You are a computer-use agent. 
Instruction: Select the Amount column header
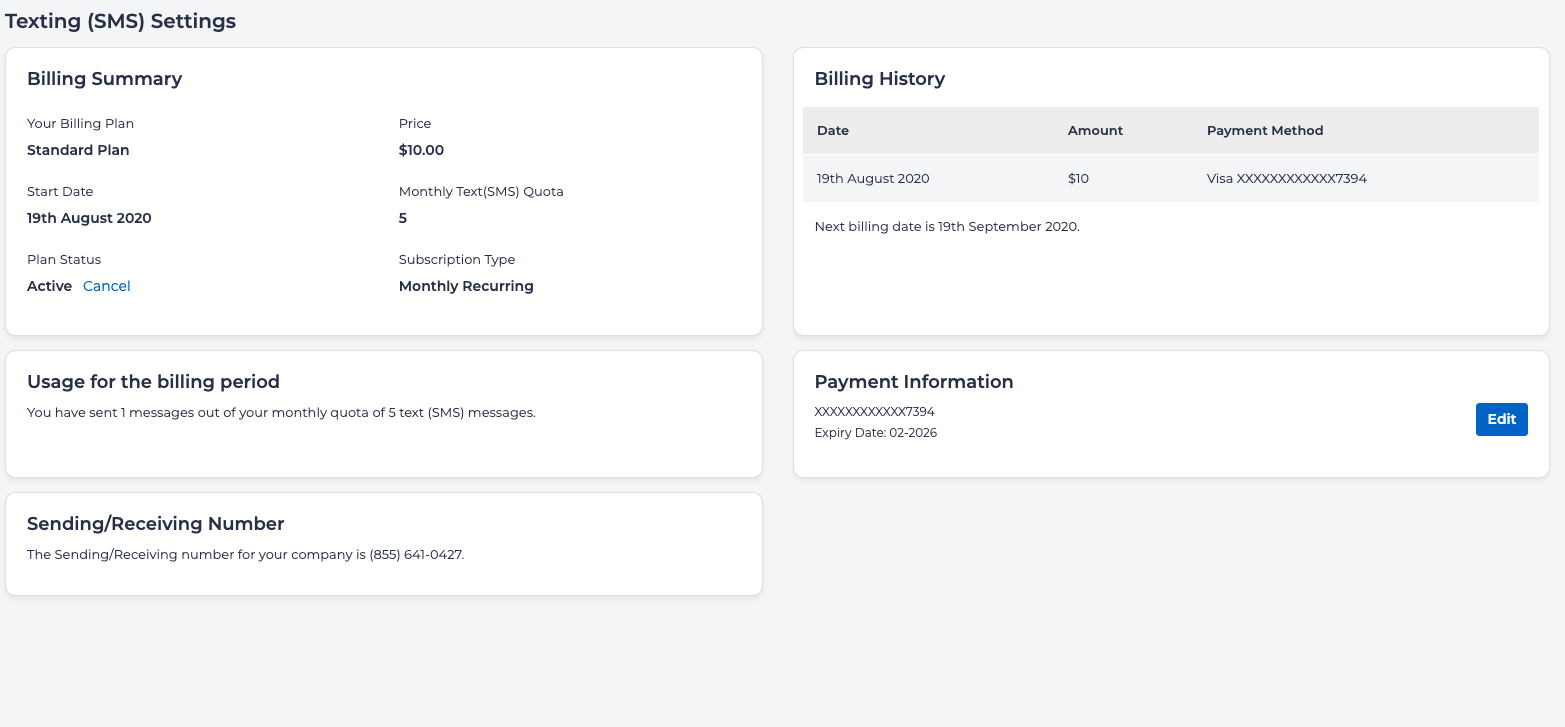[1095, 131]
